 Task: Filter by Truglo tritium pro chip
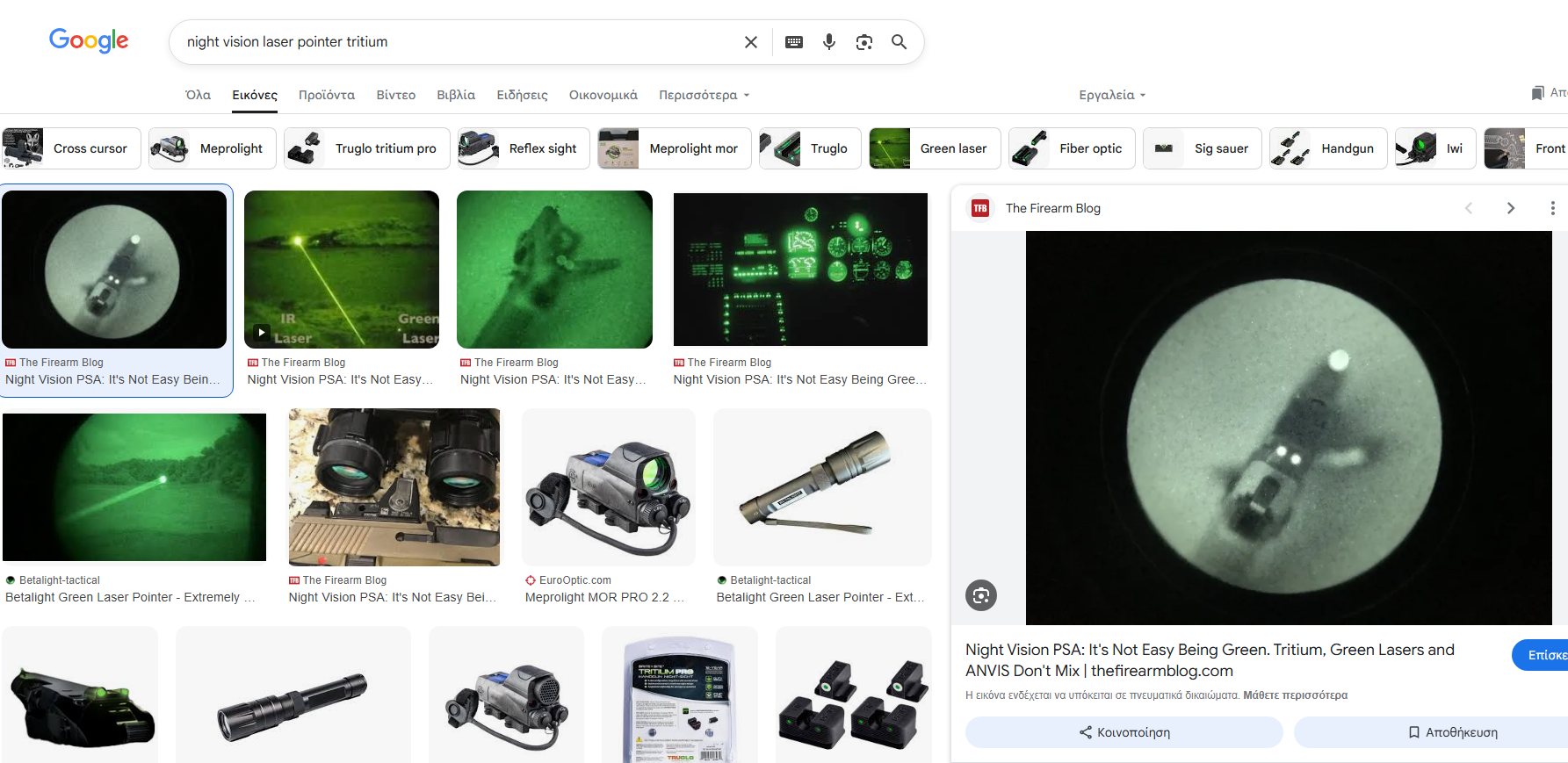(x=367, y=148)
